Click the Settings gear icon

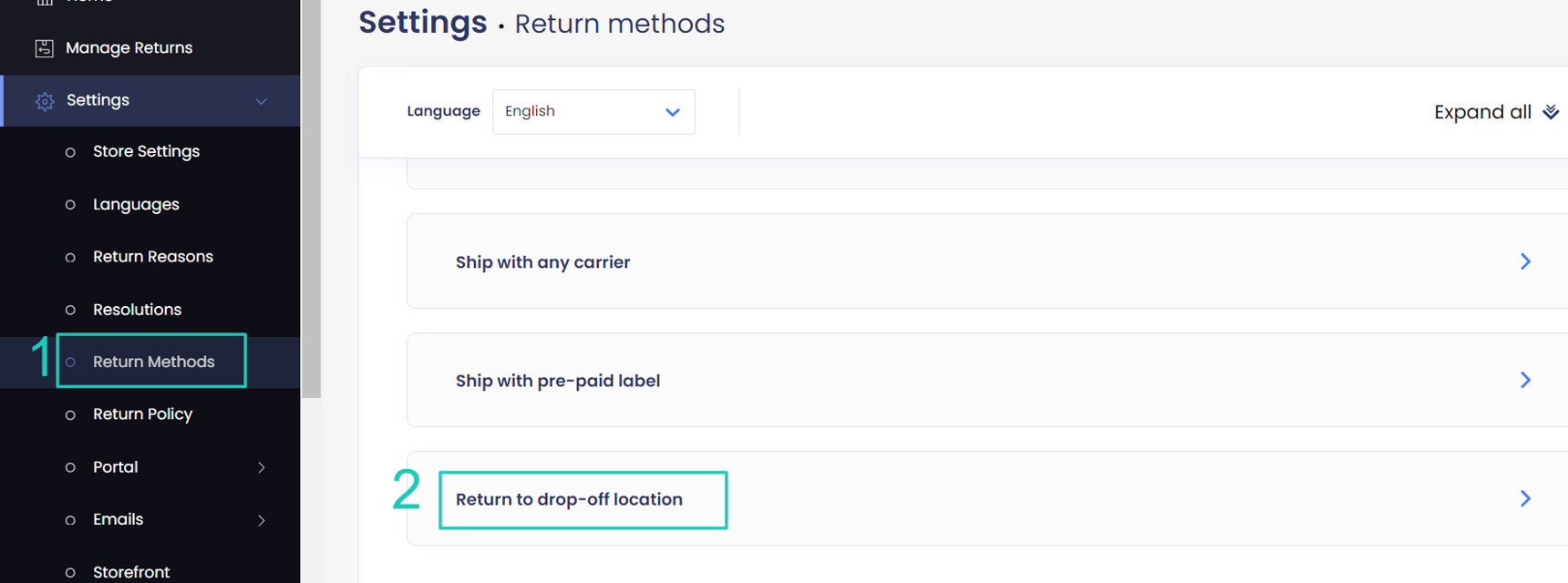click(45, 101)
